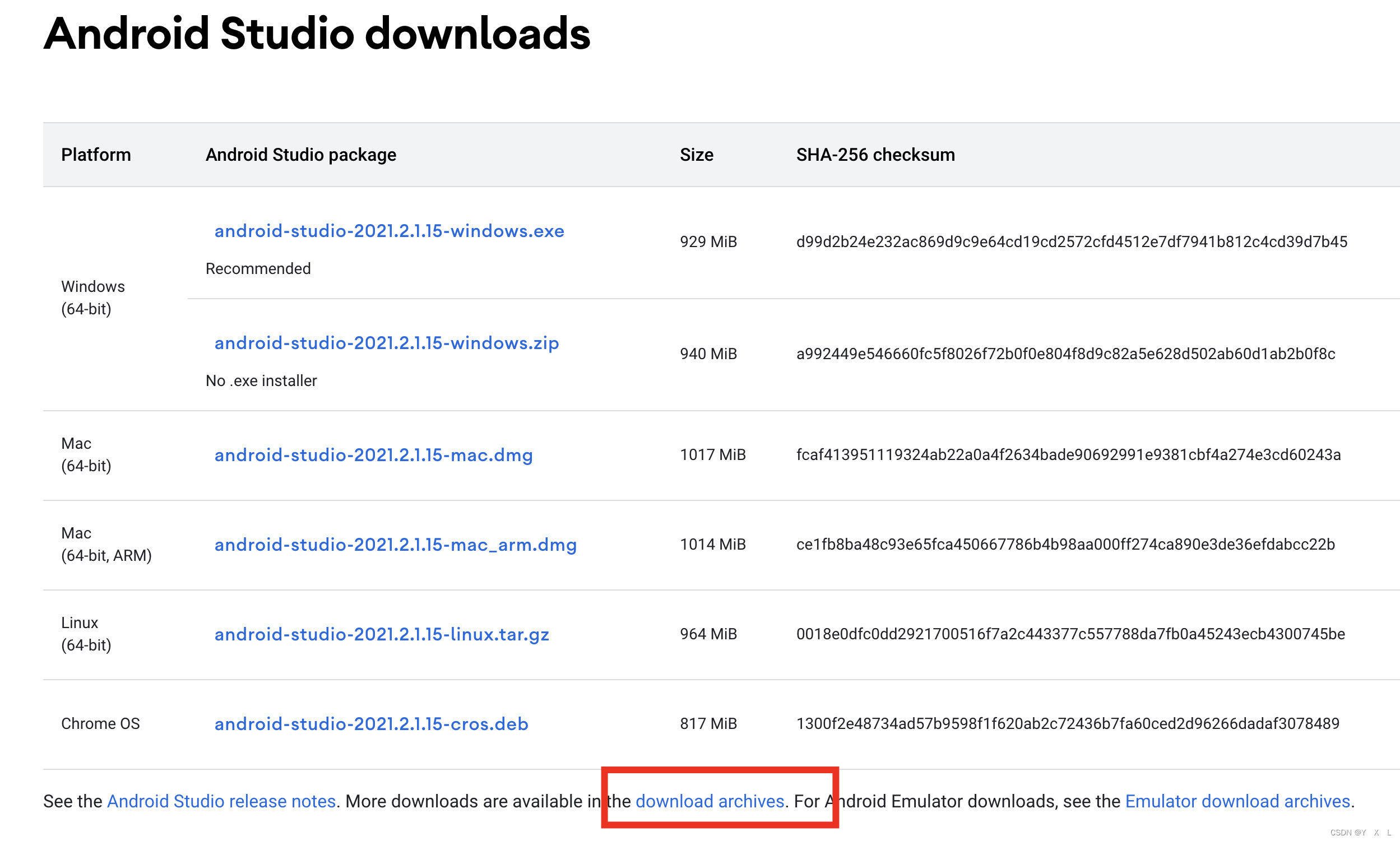
Task: Click checksum starting with fcaf41395111
Action: (x=1068, y=455)
